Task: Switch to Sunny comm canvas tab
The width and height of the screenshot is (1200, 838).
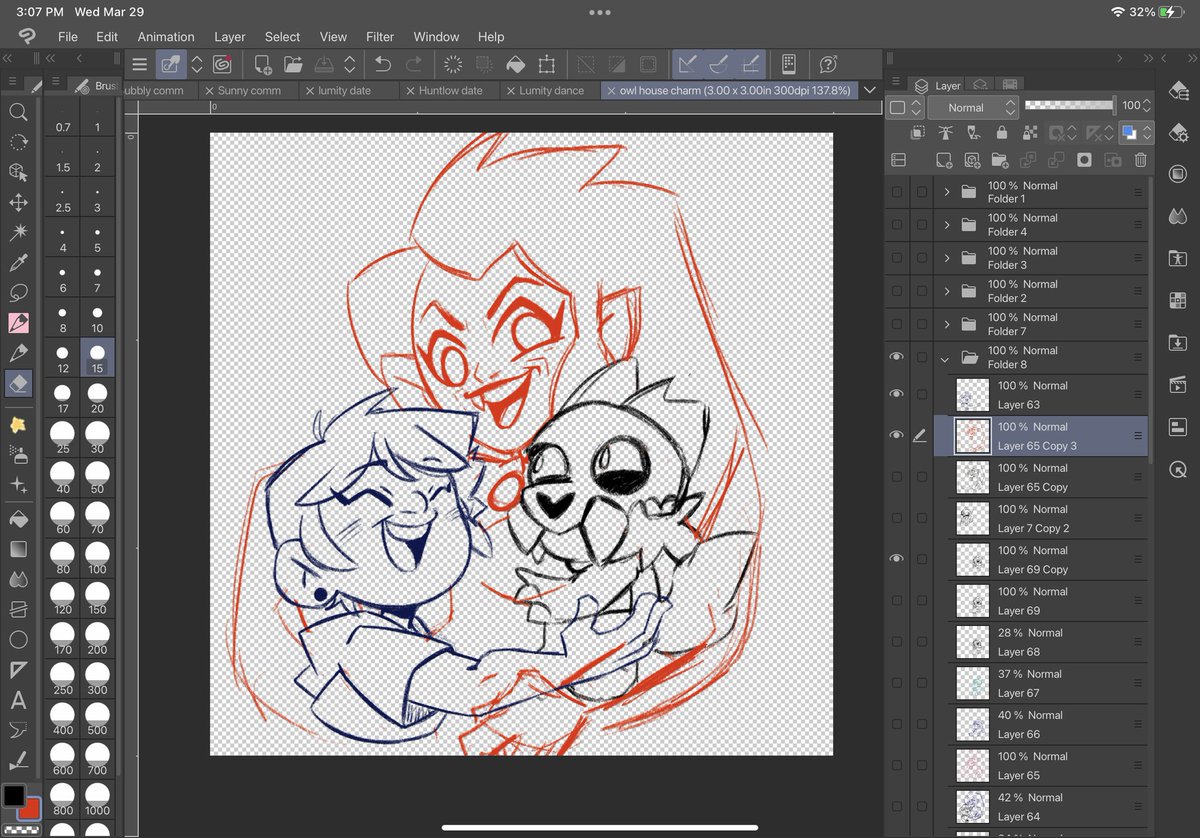Action: [249, 90]
